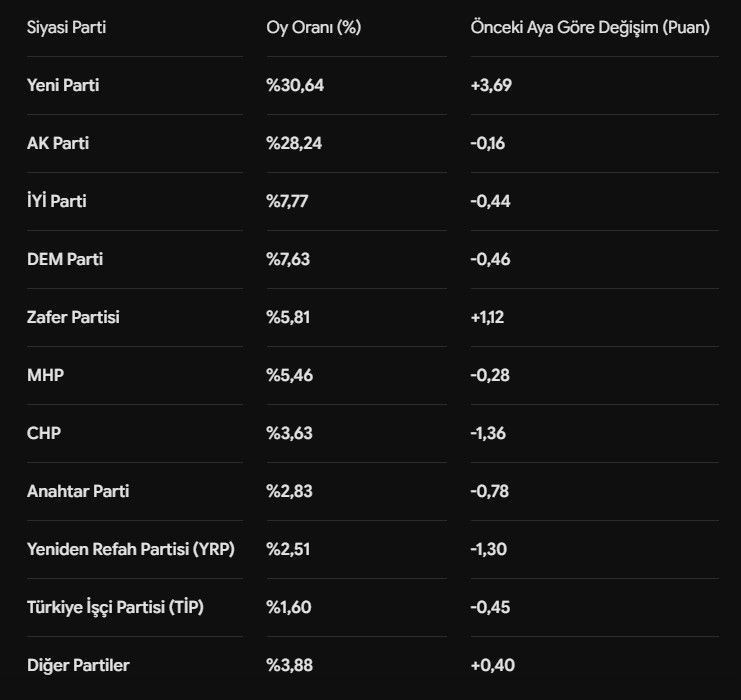This screenshot has height=700, width=741.
Task: Select the %28,24 vote share value
Action: click(x=294, y=143)
